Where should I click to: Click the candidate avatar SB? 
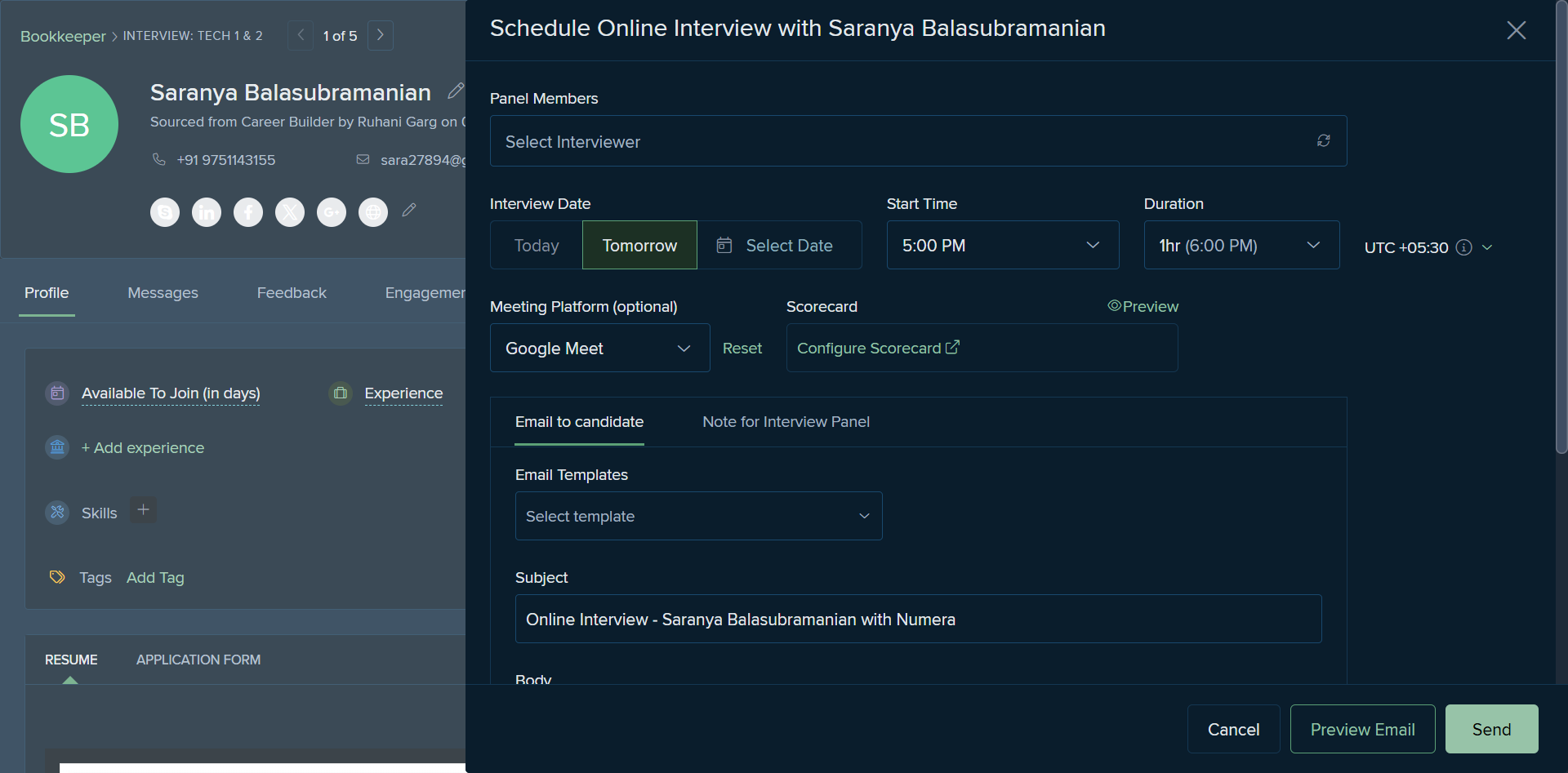[69, 124]
